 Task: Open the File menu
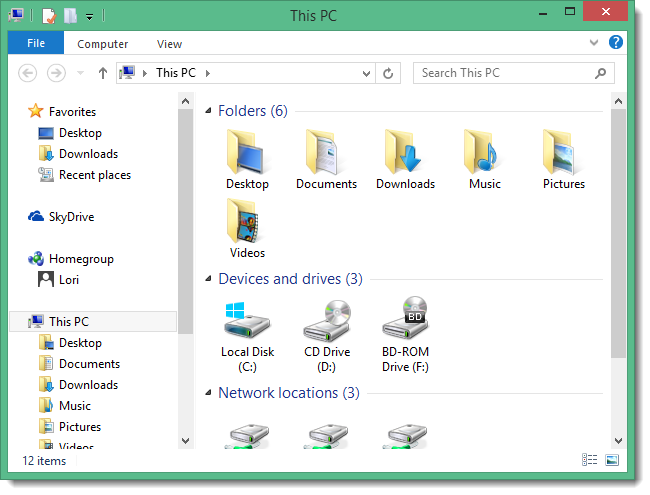36,43
